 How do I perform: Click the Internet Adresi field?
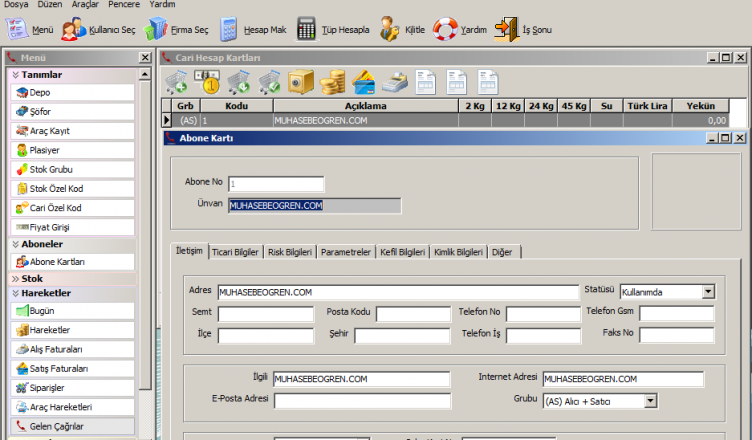[623, 379]
